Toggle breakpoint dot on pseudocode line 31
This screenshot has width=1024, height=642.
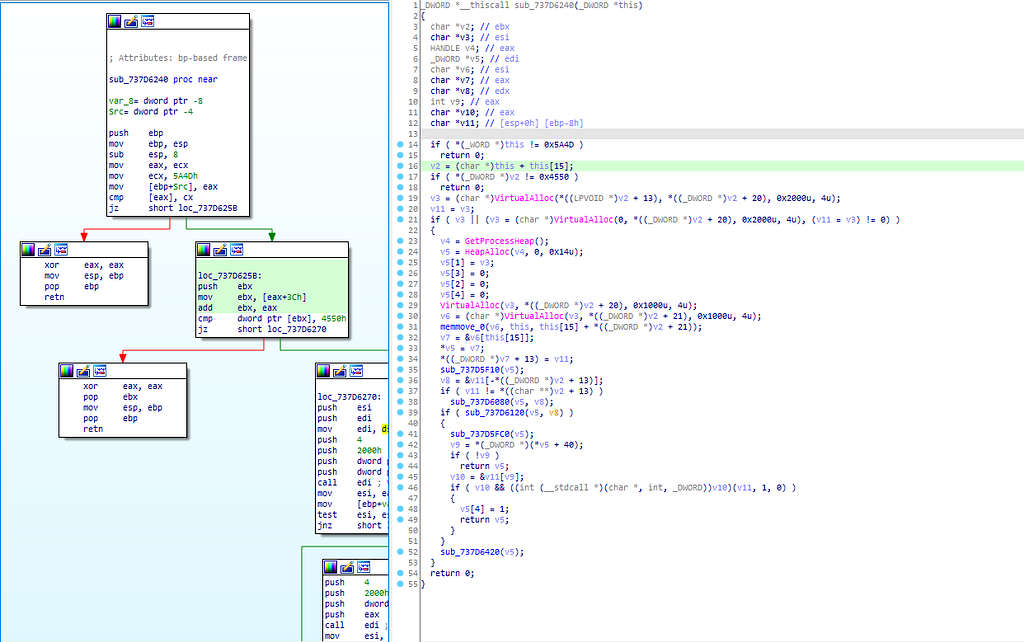pyautogui.click(x=400, y=327)
